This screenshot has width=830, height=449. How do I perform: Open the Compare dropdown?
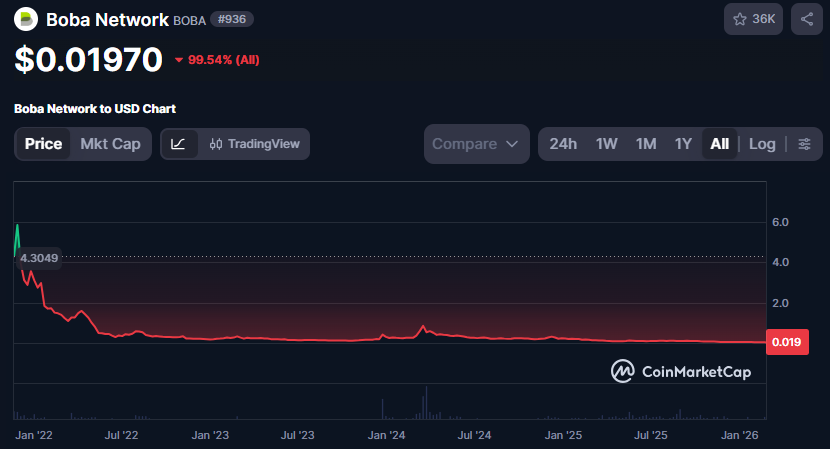point(476,144)
